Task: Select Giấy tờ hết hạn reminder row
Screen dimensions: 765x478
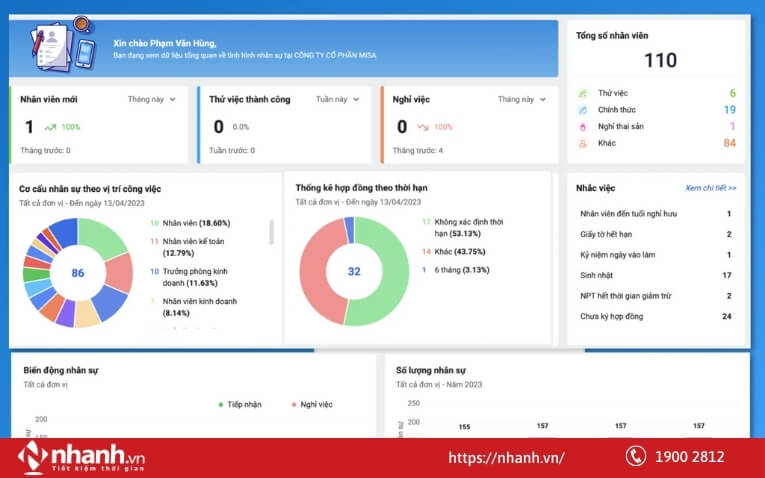Action: 655,234
